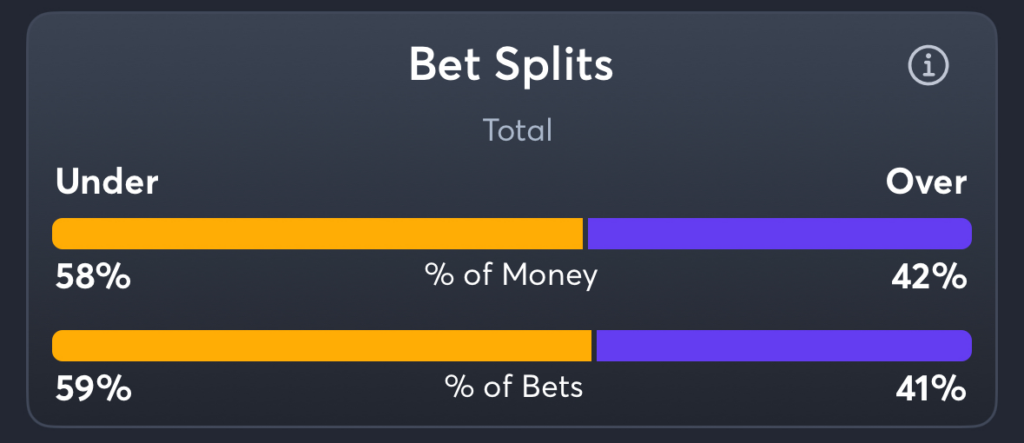Select the orange Under segment of bets bar
The width and height of the screenshot is (1024, 443).
[322, 346]
